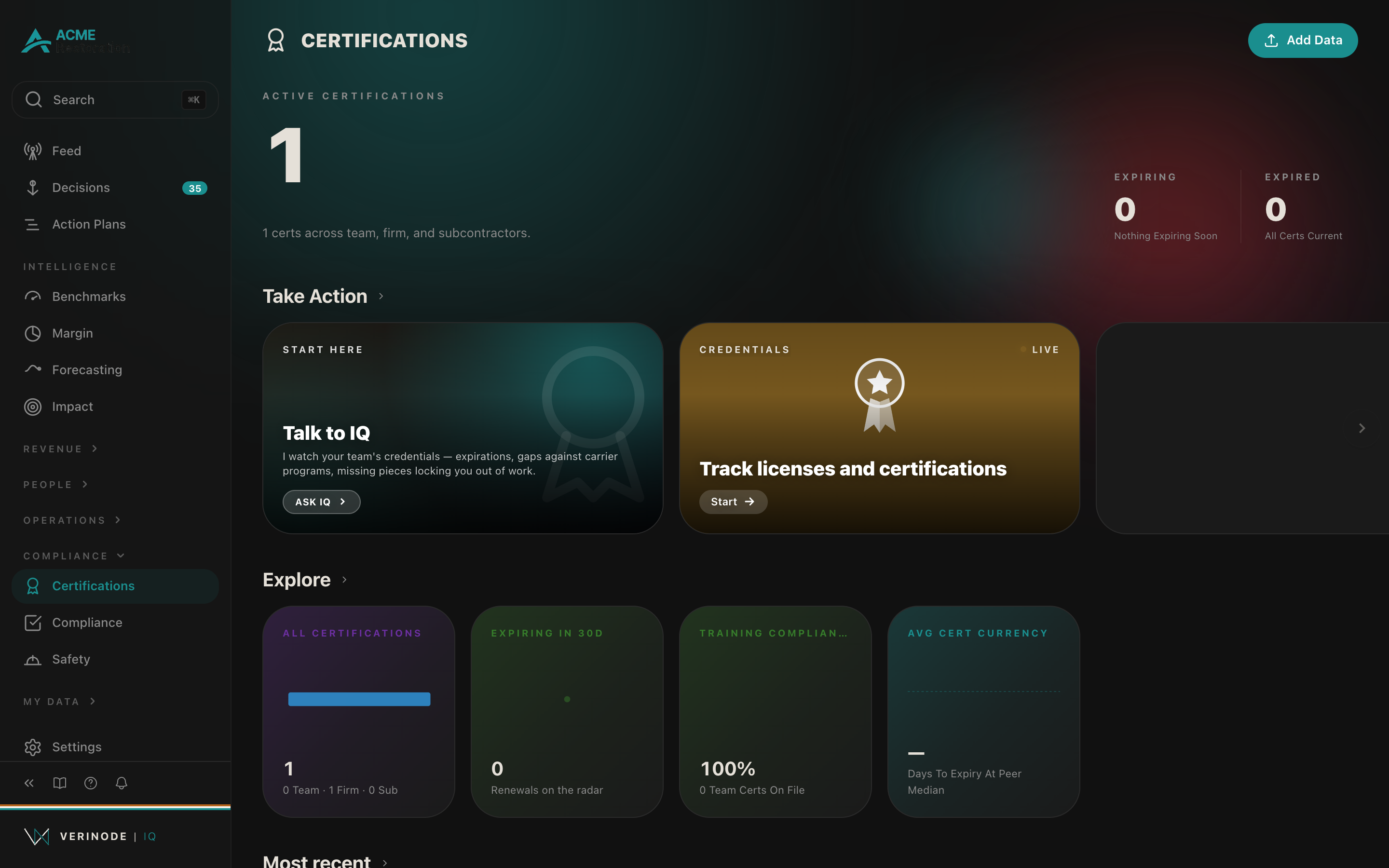
Task: Click the Expired count 0
Action: pos(1275,210)
